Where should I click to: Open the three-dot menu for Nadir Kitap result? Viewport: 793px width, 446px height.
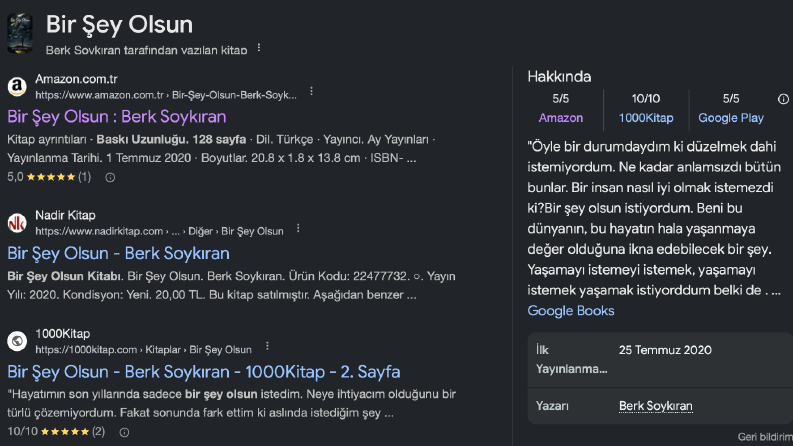[298, 228]
